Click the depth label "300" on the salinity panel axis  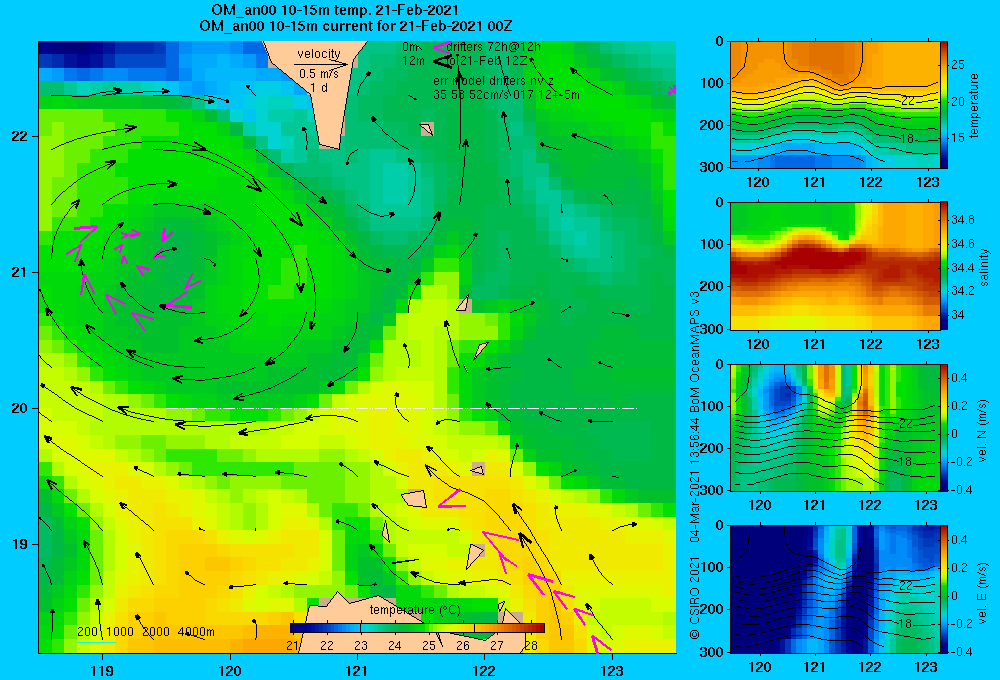click(714, 329)
